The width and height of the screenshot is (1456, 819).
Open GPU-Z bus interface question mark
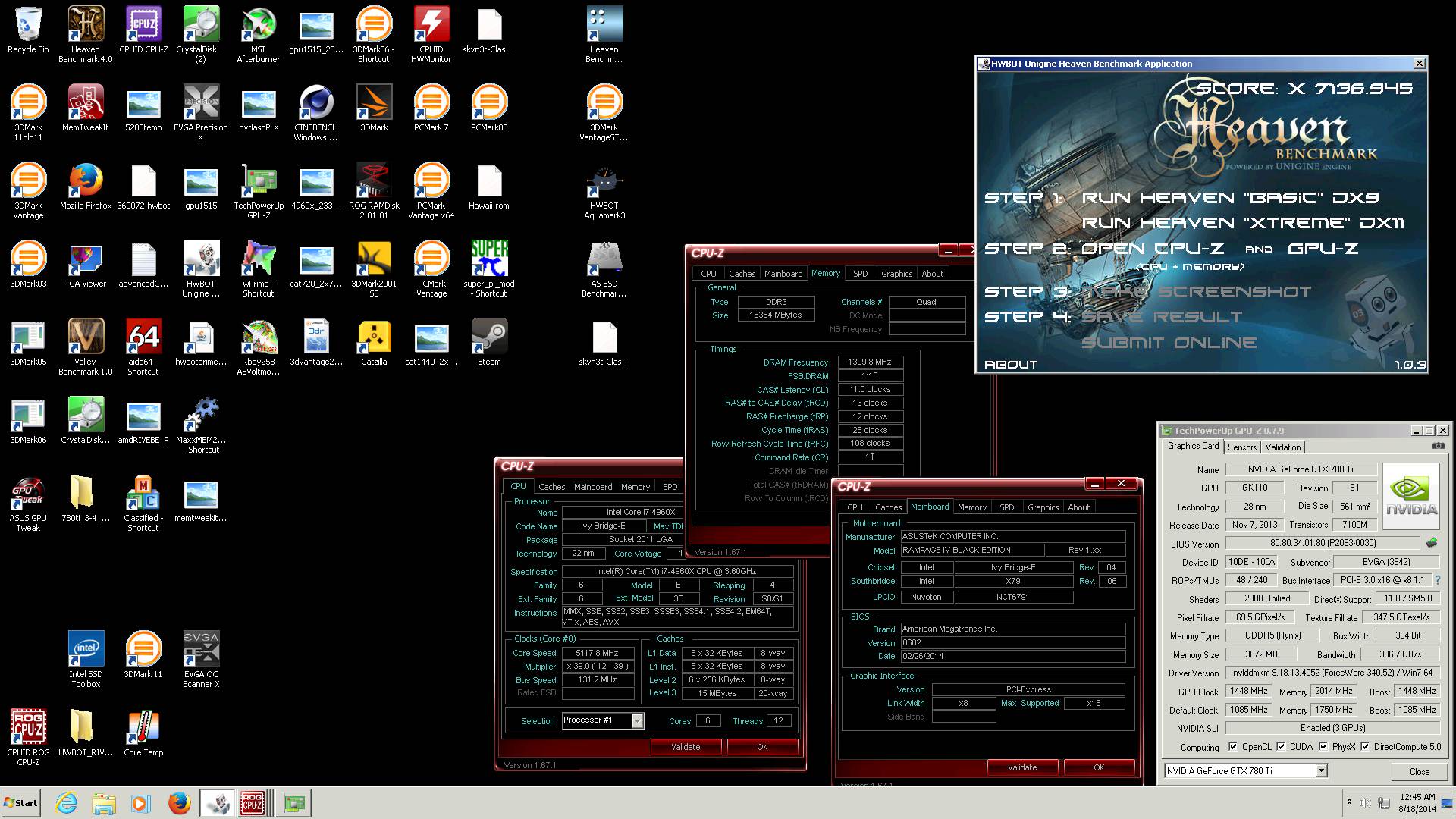pos(1437,580)
